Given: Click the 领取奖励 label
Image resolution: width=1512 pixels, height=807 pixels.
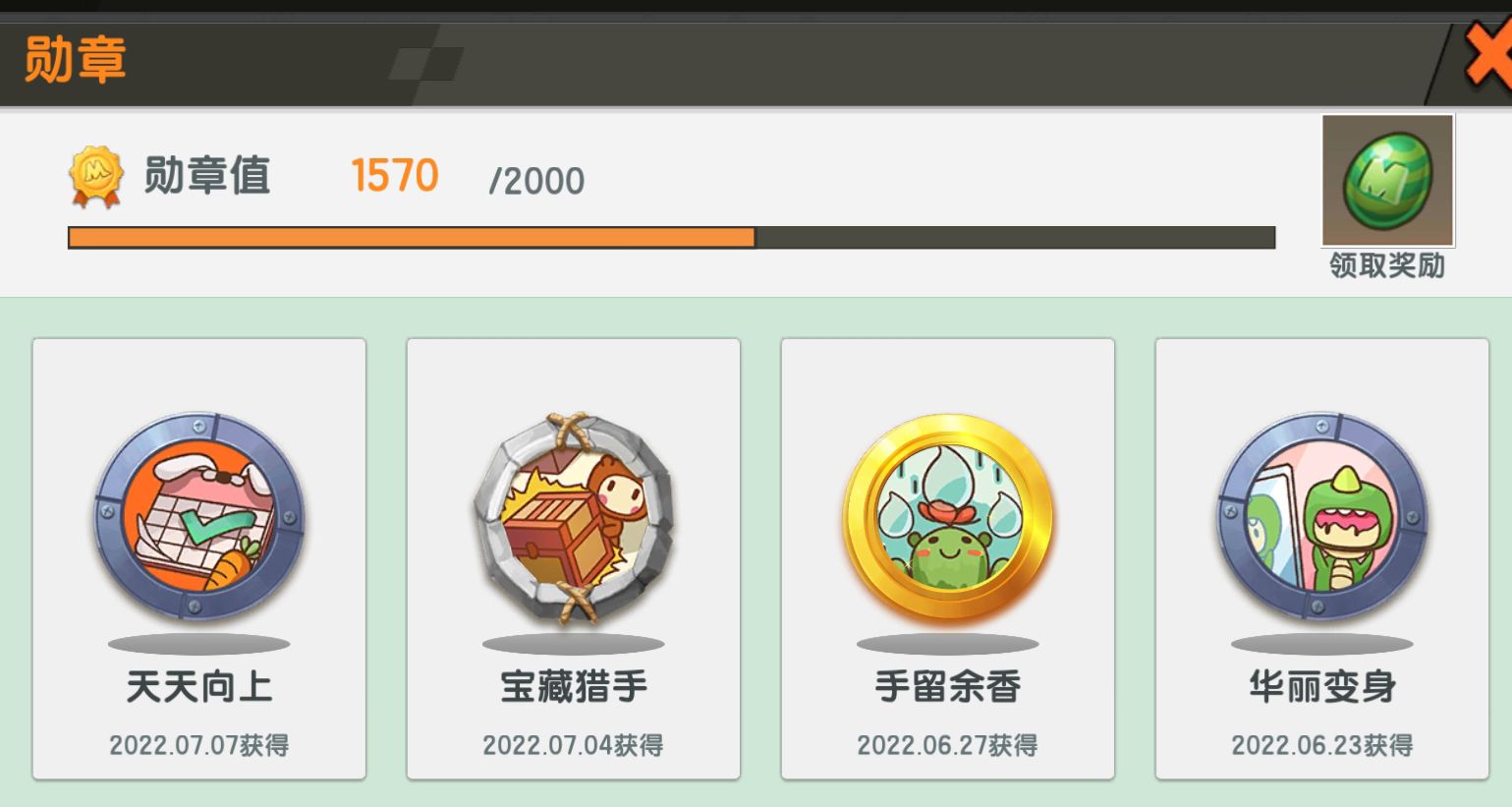Looking at the screenshot, I should pos(1387,265).
